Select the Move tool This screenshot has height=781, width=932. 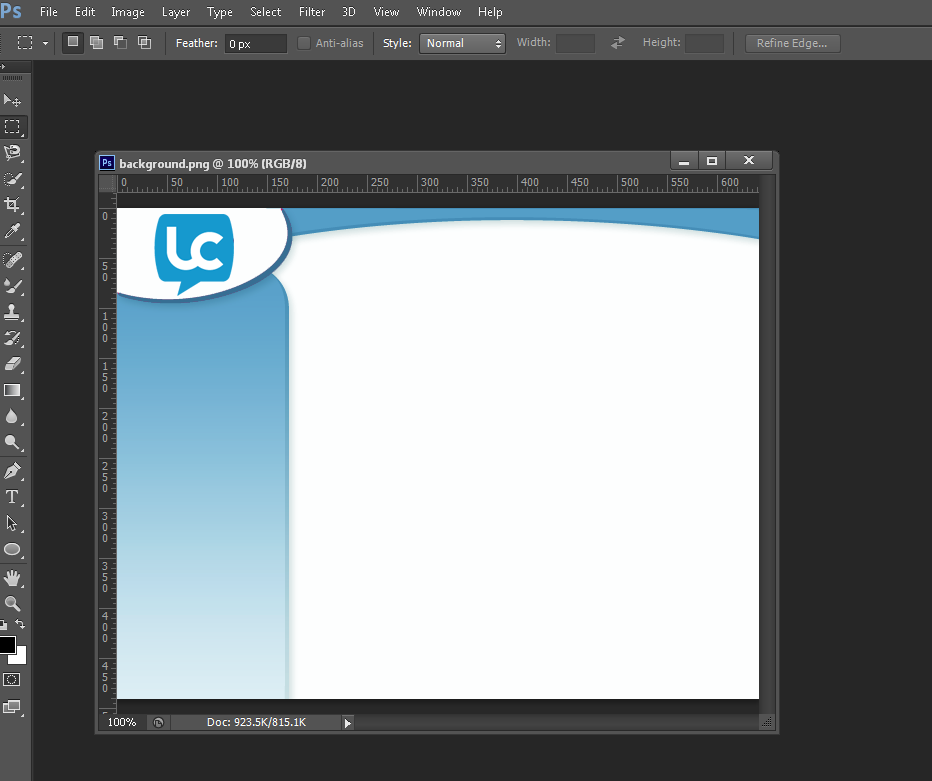12,101
